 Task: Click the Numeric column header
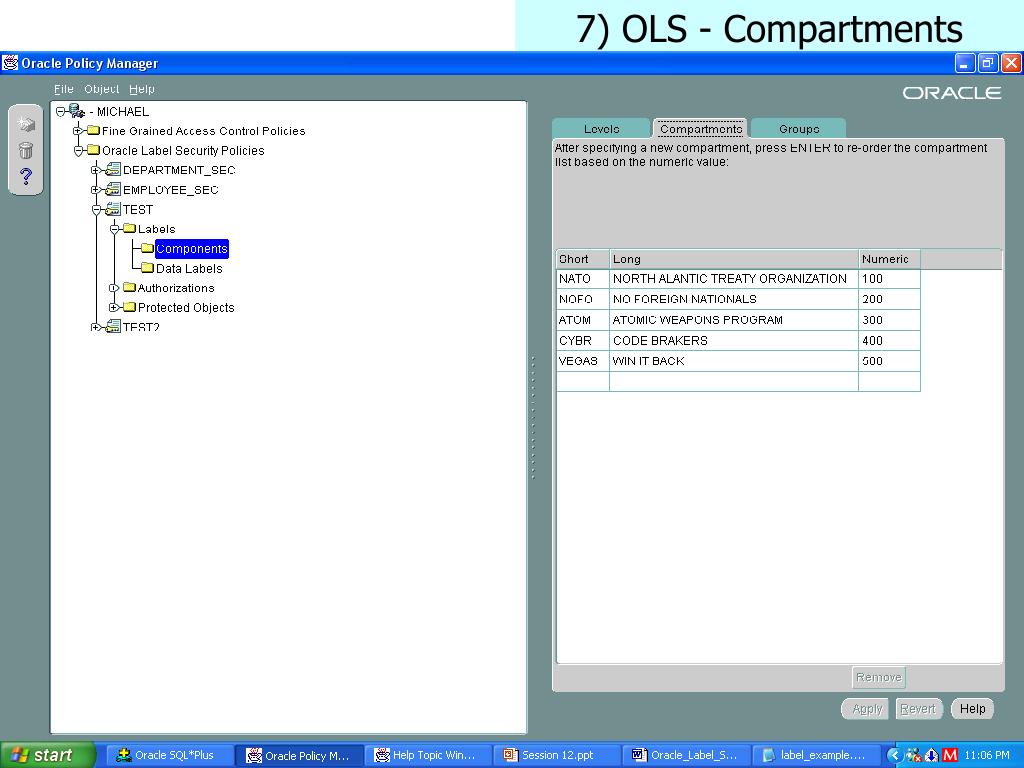(889, 259)
